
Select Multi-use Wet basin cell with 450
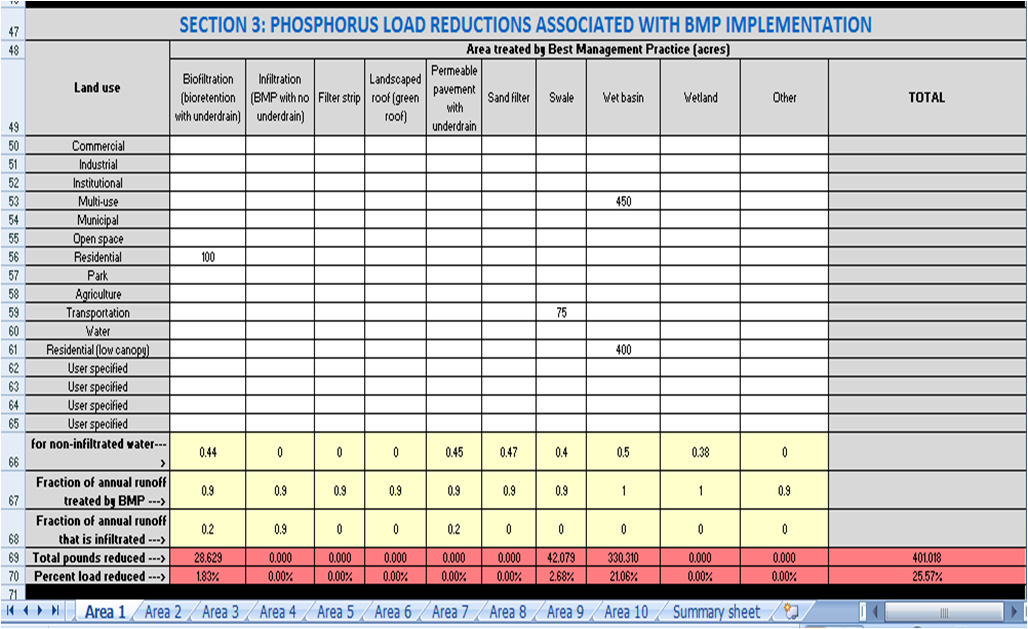(x=622, y=201)
